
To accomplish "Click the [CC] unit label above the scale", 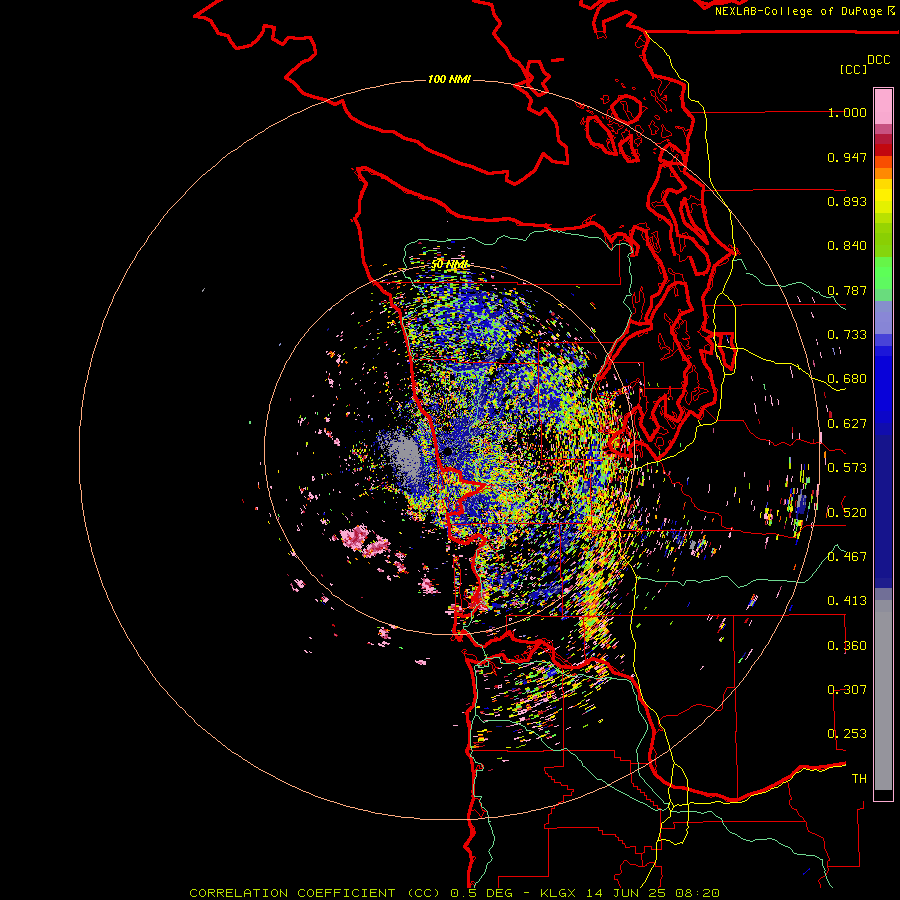I will click(x=853, y=69).
